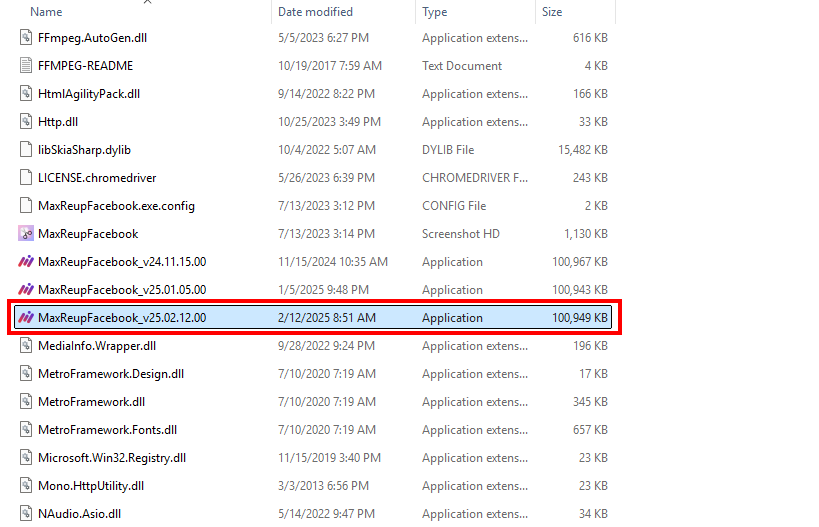
Task: Click the MaxReupFacebook_v24.11.15.00 app icon
Action: [x=26, y=262]
